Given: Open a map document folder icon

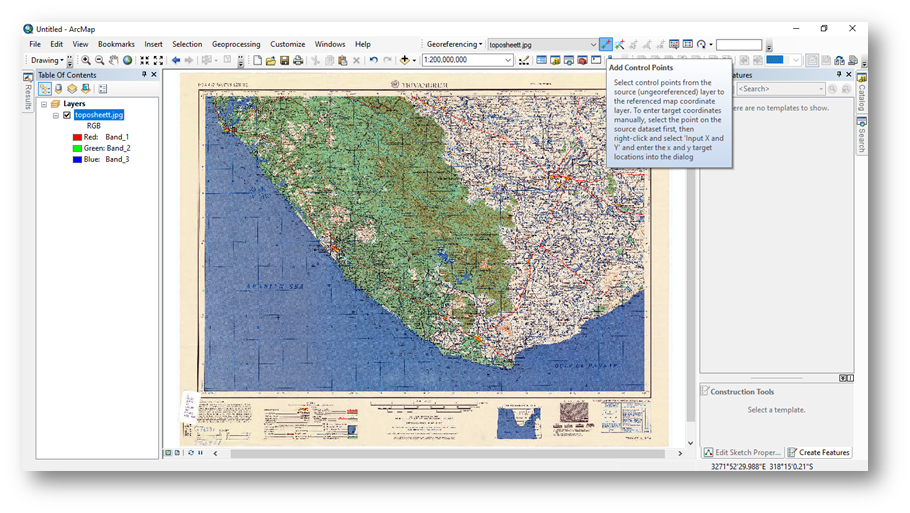Looking at the screenshot, I should coord(270,60).
